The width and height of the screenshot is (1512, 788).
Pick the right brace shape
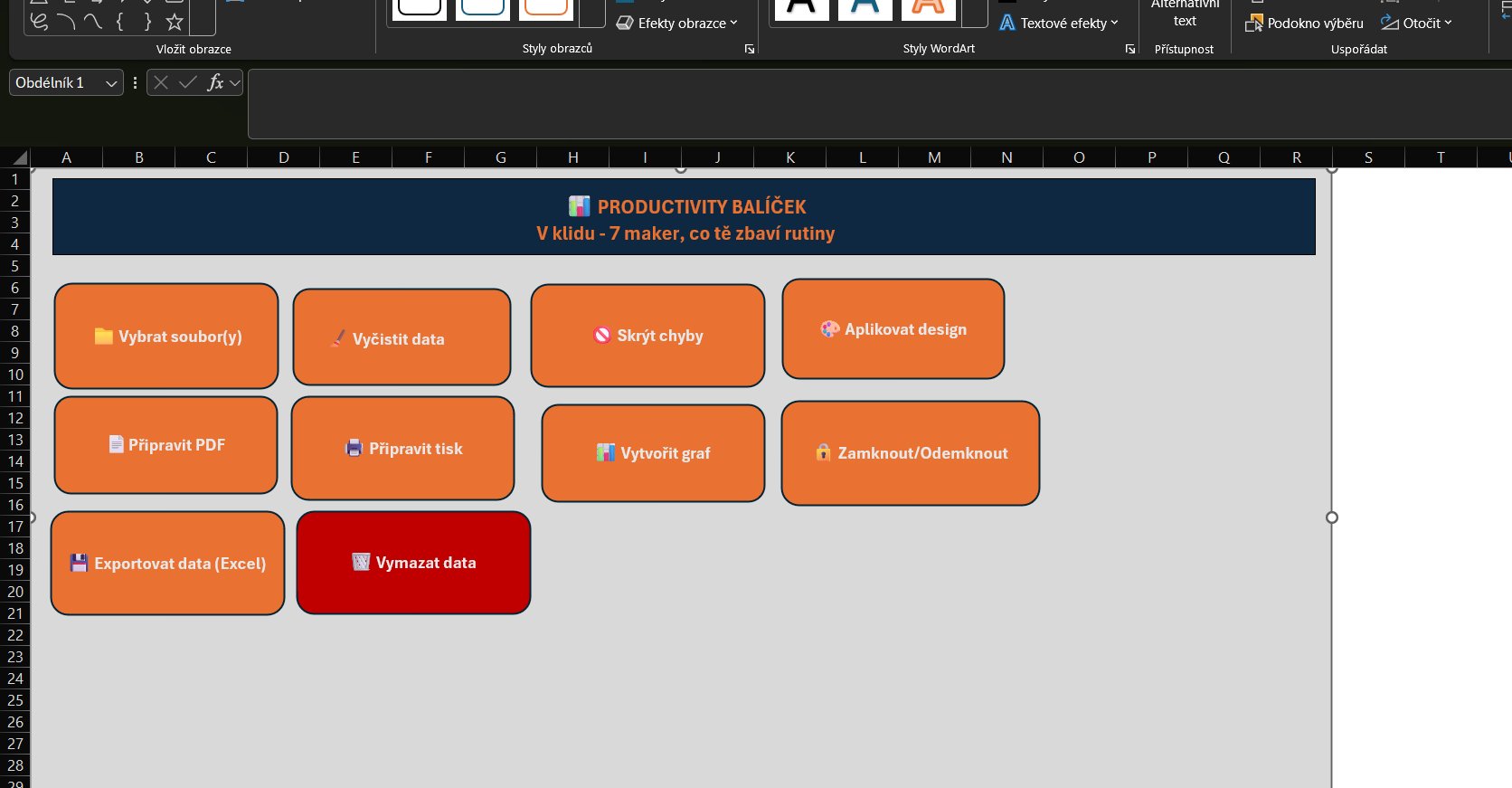click(x=147, y=22)
